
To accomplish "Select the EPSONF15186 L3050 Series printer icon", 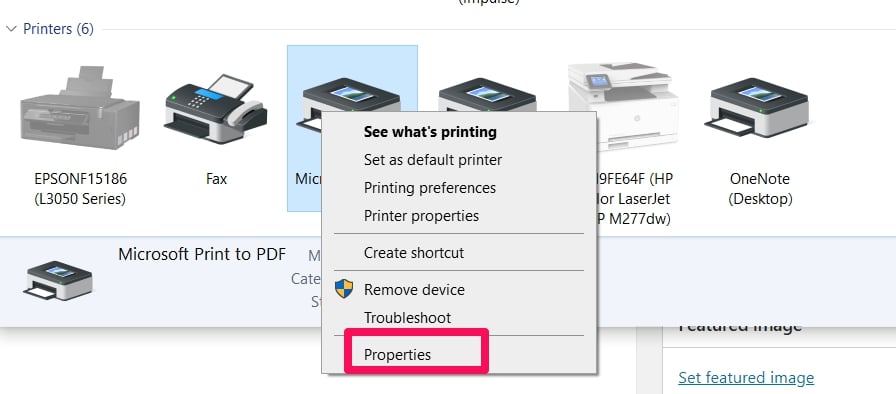I will pos(80,107).
